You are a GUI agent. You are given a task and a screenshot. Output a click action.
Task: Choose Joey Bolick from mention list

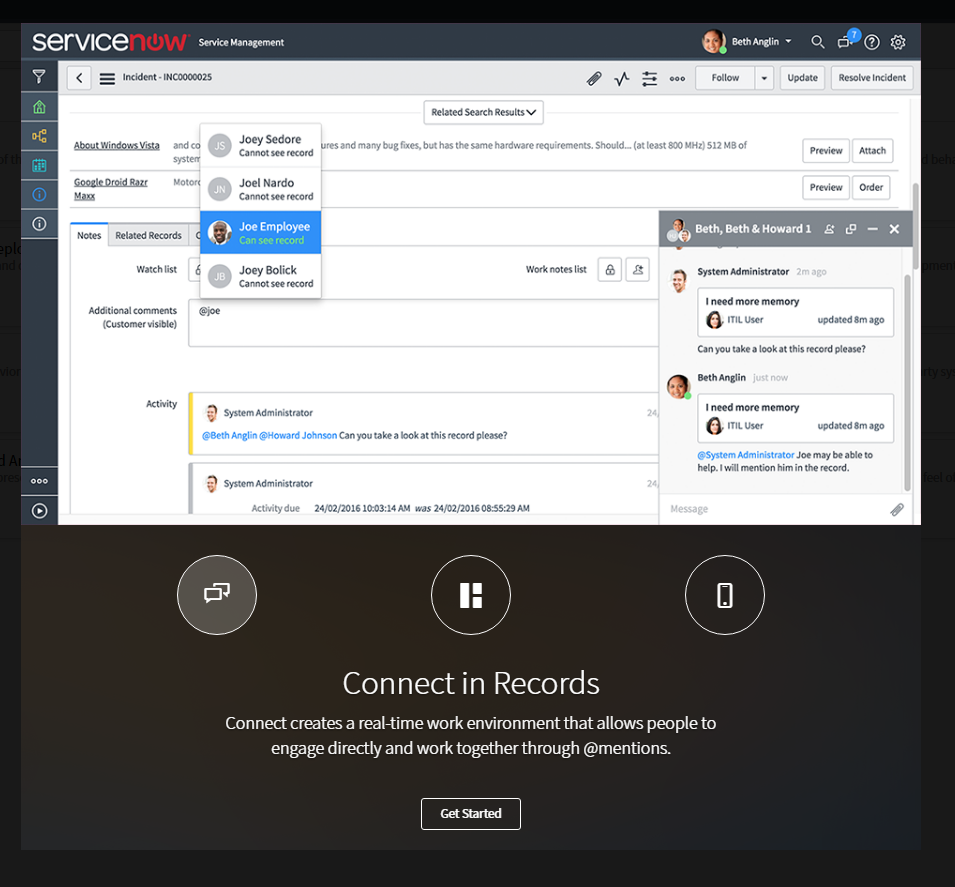click(x=261, y=276)
